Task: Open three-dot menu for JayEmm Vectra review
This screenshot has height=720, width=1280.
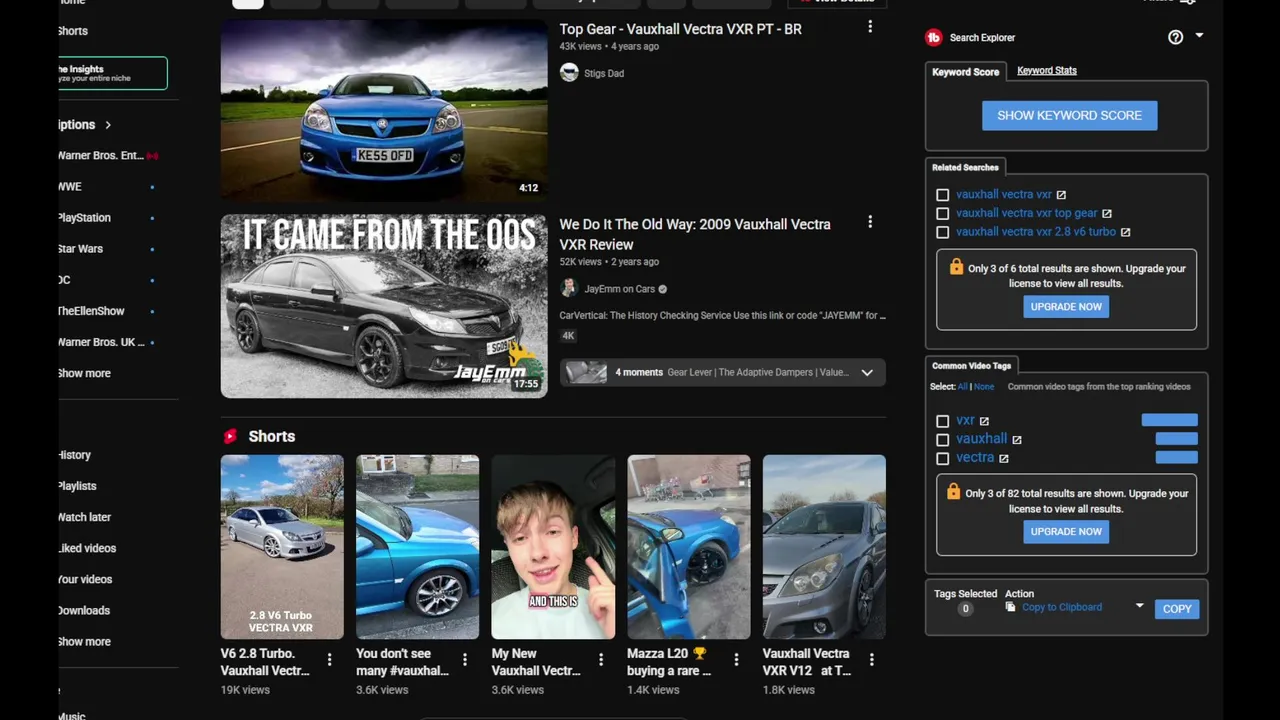Action: point(870,222)
